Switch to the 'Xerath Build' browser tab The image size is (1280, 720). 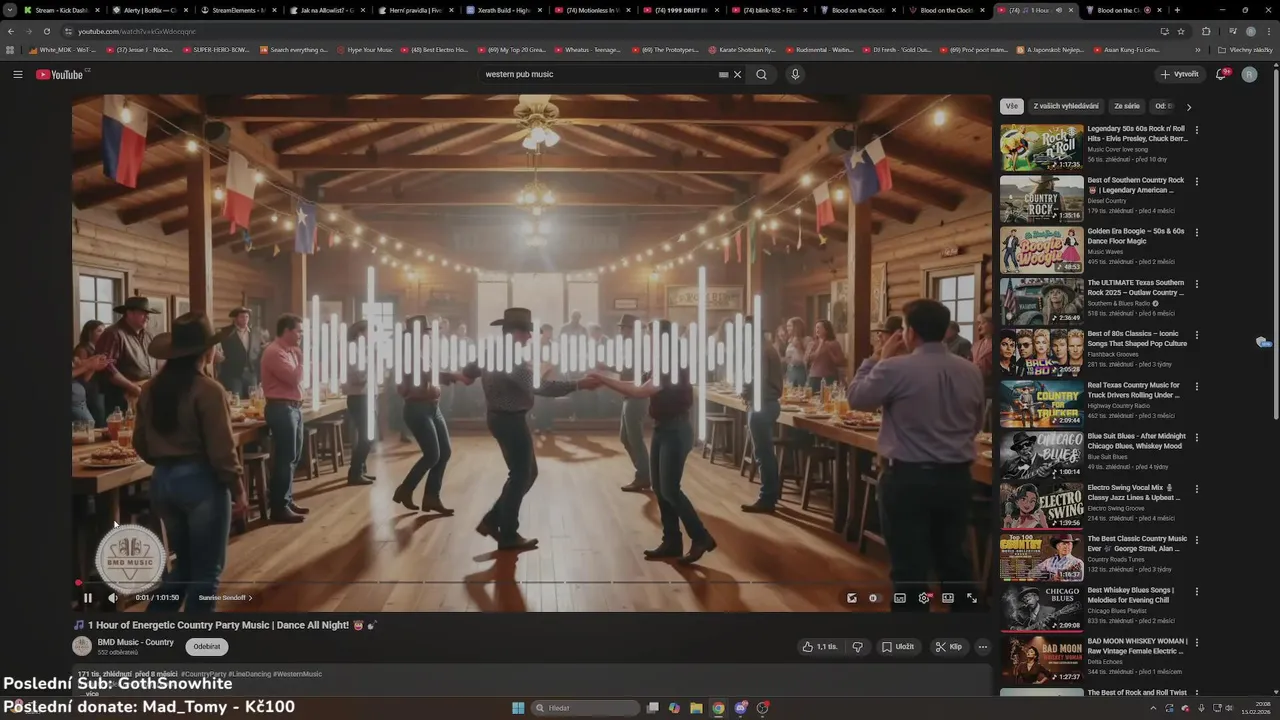pos(503,10)
